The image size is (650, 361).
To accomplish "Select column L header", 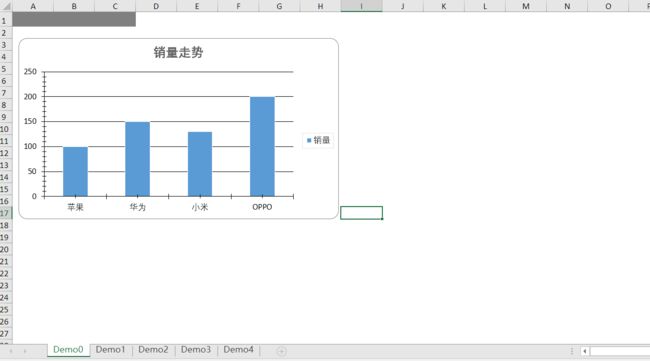I will 485,6.
